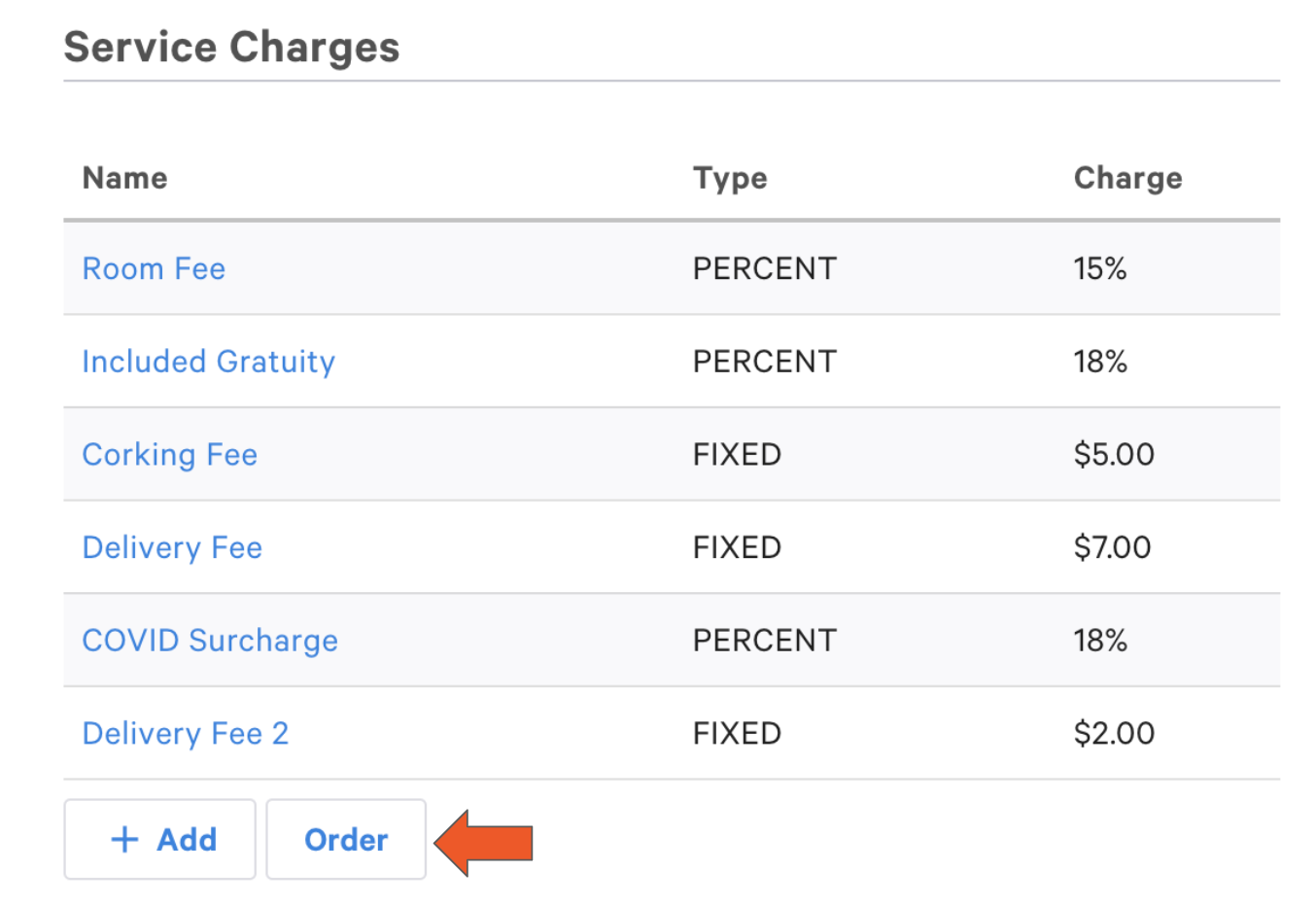Open the Corking Fee service charge

click(169, 454)
